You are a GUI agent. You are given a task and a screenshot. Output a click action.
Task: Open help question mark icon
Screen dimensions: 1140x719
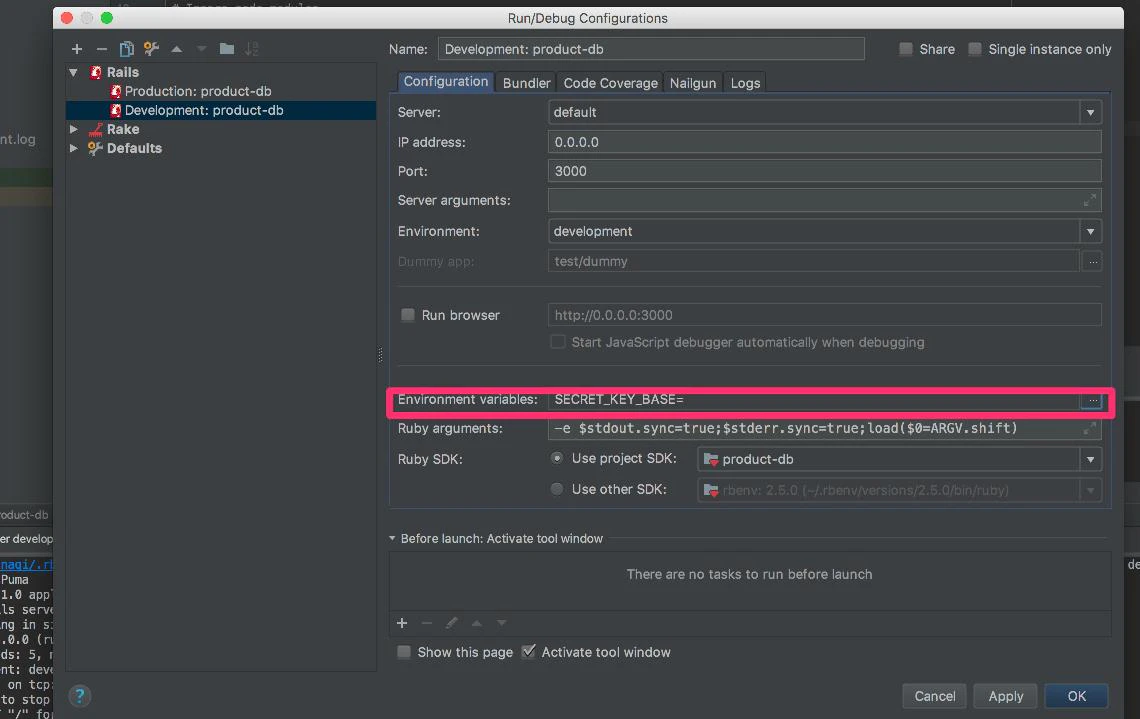(x=80, y=696)
